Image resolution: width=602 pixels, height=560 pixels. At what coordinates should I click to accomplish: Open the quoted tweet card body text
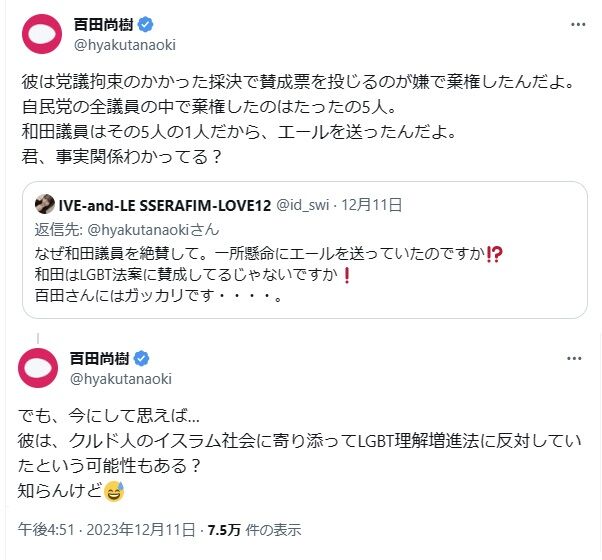[x=269, y=274]
